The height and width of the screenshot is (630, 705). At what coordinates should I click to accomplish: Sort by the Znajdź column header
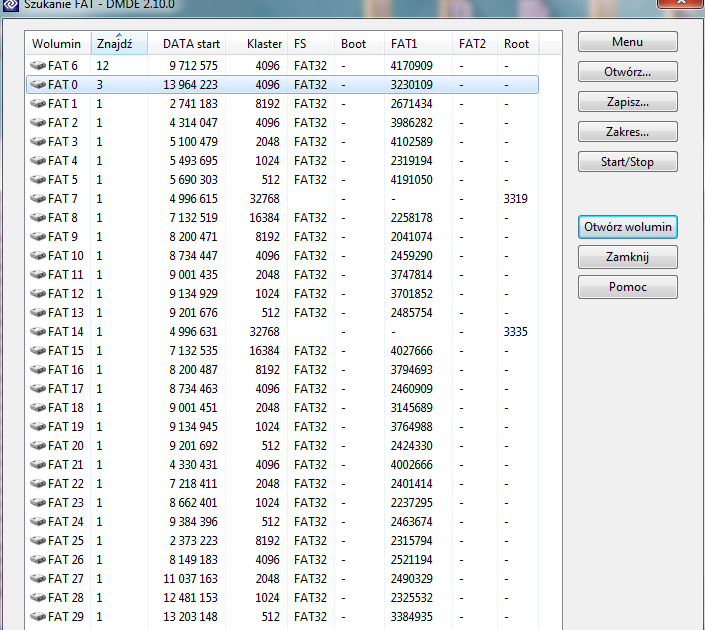coord(119,44)
